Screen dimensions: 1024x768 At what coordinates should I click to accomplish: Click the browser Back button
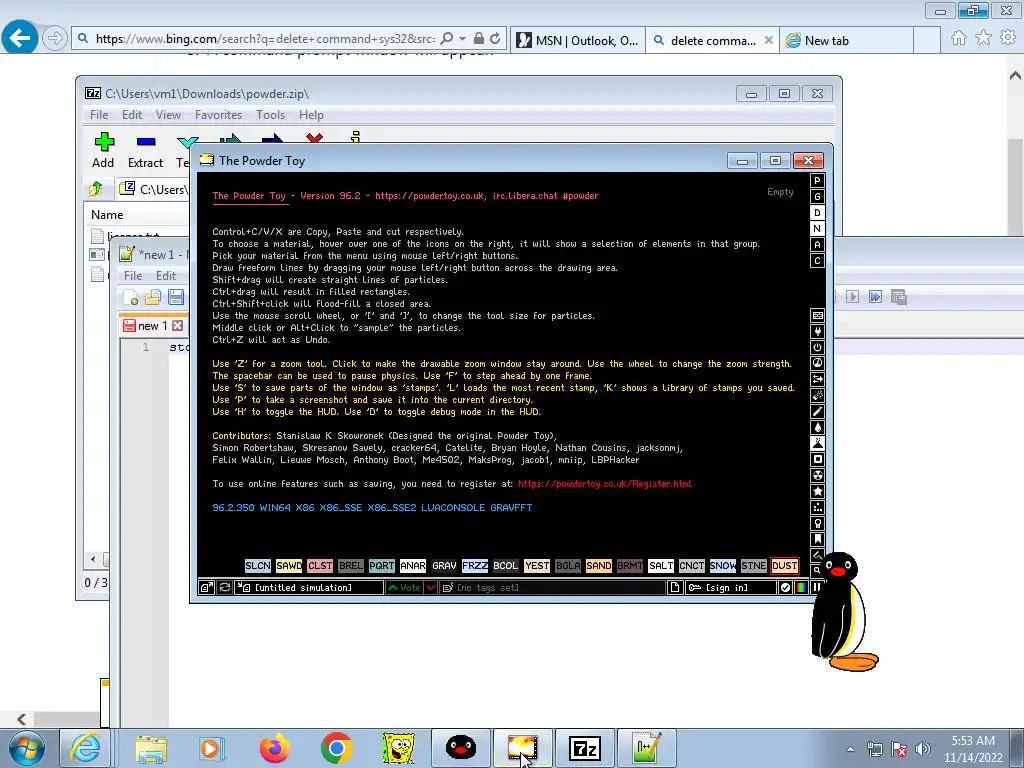20,38
